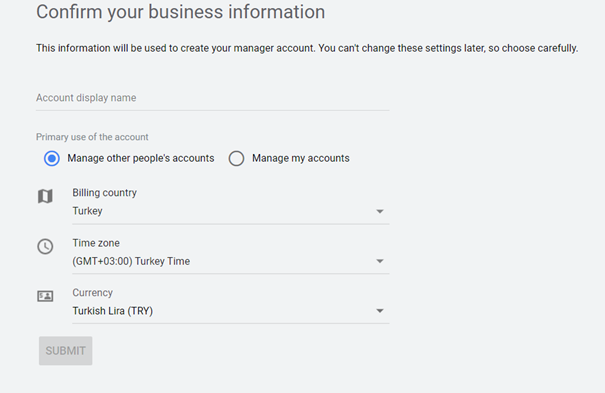The height and width of the screenshot is (393, 605).
Task: Select Manage my accounts radio button
Action: pos(236,159)
